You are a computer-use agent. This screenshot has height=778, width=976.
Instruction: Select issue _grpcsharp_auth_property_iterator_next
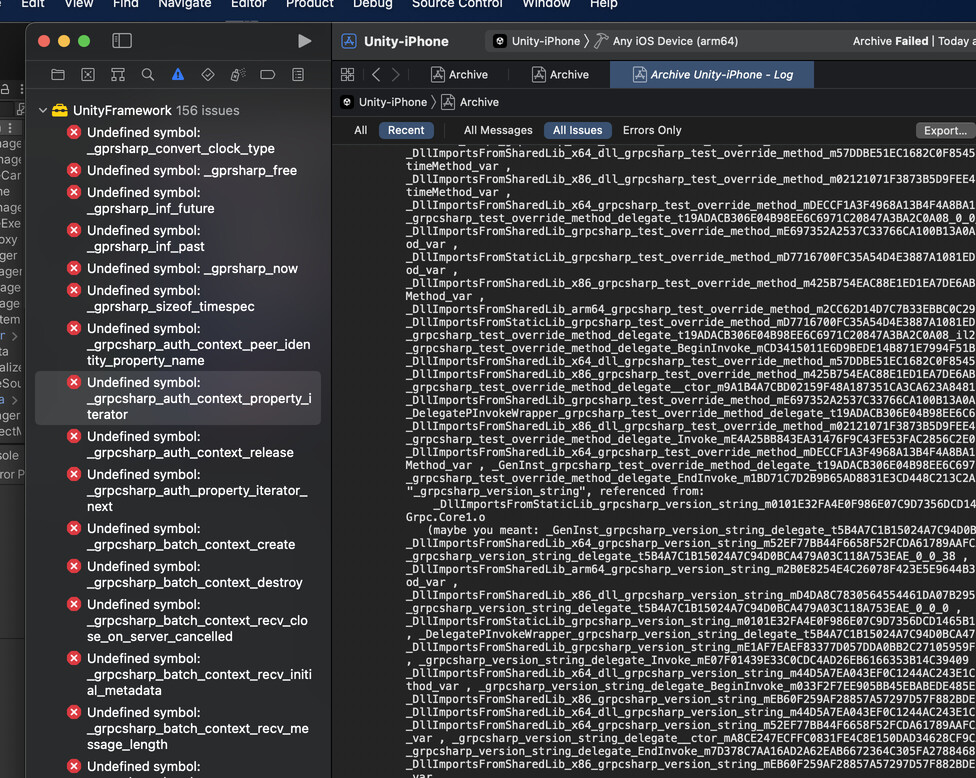click(178, 490)
